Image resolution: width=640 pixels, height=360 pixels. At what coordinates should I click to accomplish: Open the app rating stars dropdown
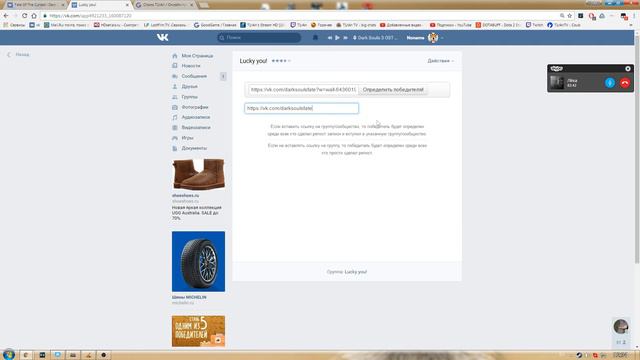click(281, 61)
